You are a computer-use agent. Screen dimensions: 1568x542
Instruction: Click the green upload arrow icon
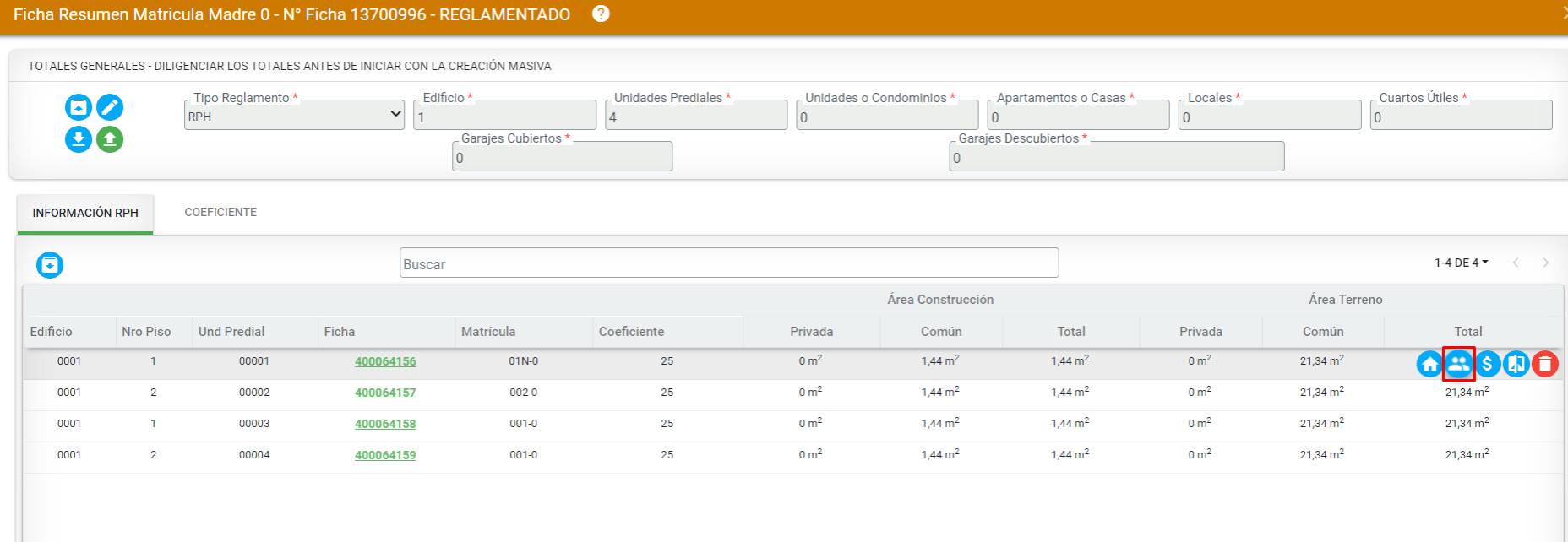110,139
